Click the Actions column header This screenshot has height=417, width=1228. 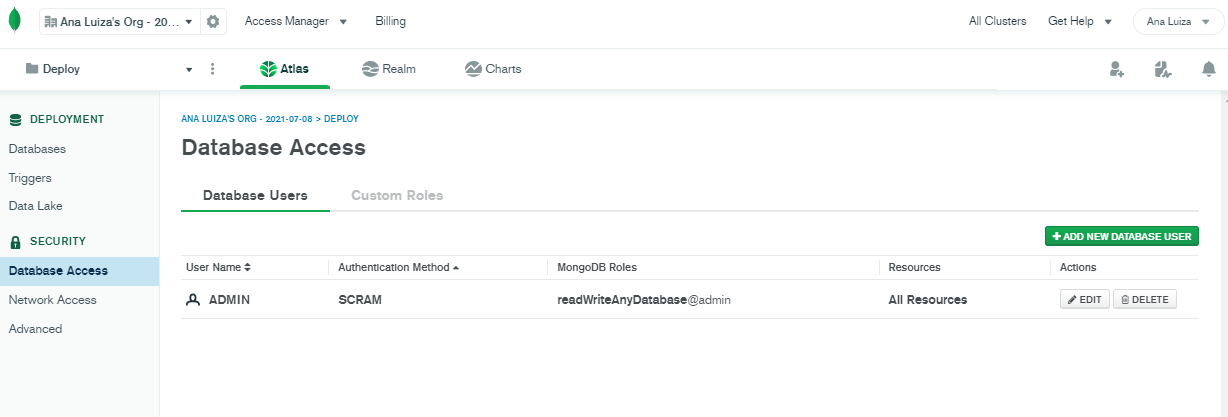pyautogui.click(x=1078, y=267)
